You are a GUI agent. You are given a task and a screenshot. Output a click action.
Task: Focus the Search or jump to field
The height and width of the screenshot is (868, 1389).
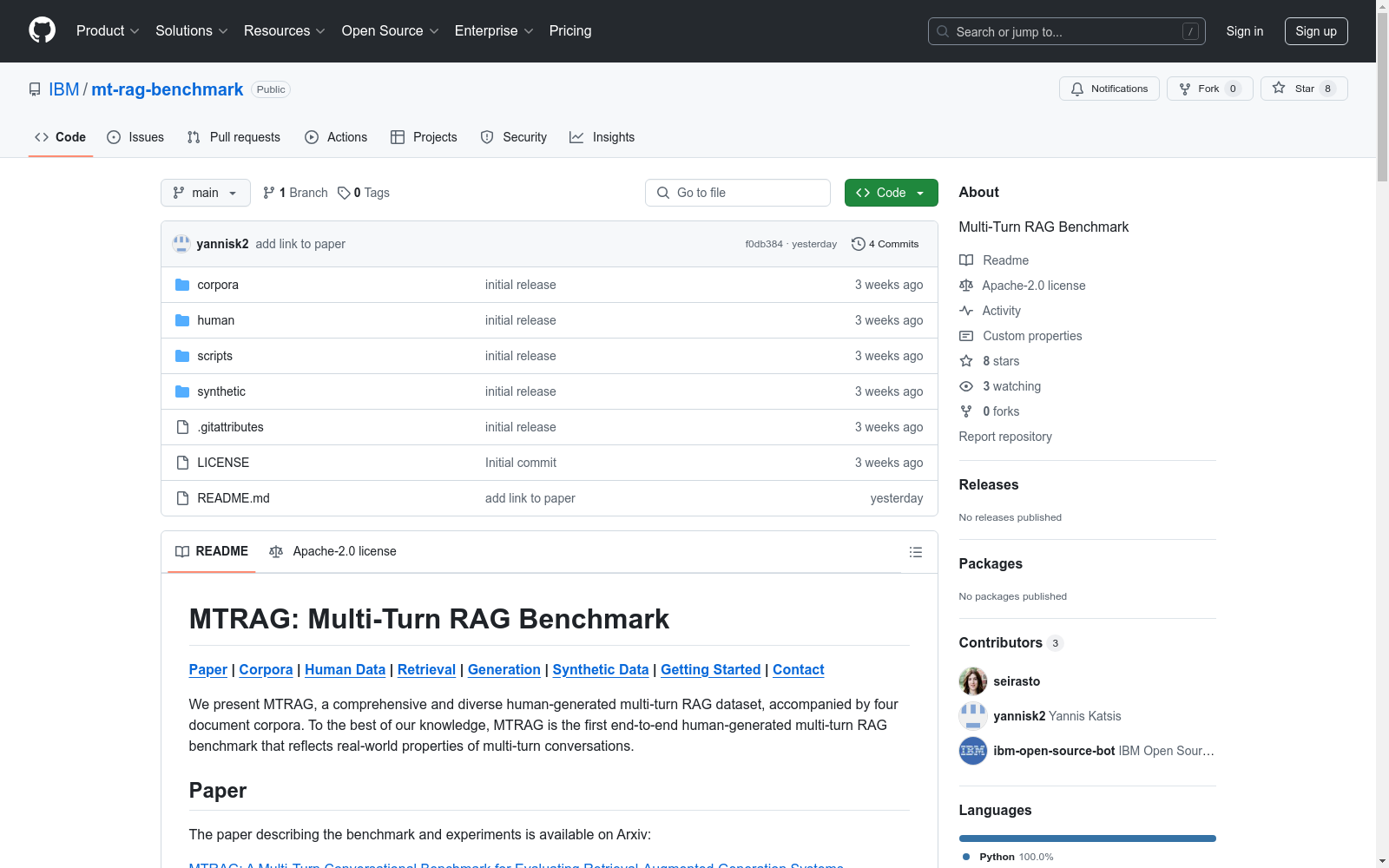tap(1066, 31)
